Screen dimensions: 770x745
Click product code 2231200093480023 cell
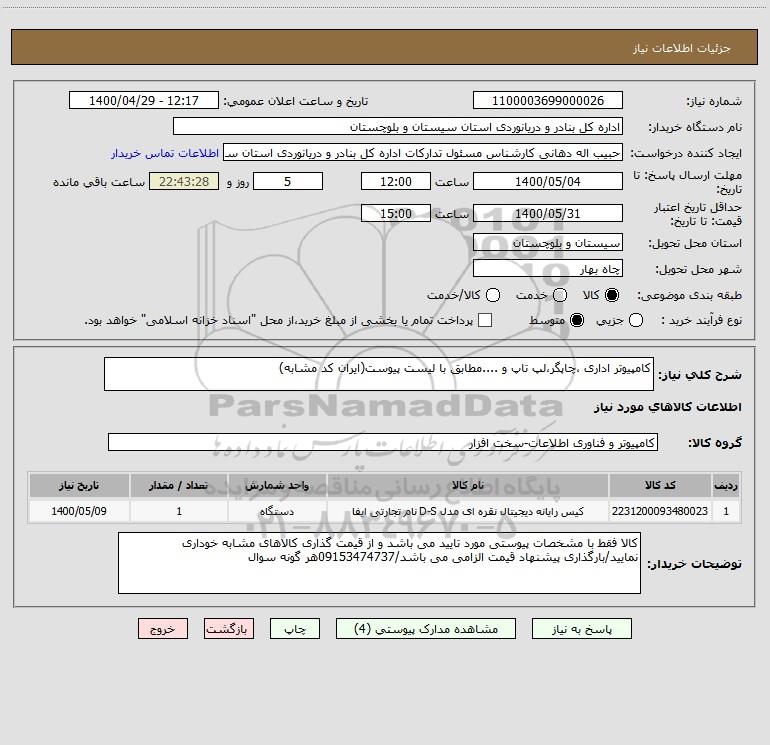tap(660, 511)
